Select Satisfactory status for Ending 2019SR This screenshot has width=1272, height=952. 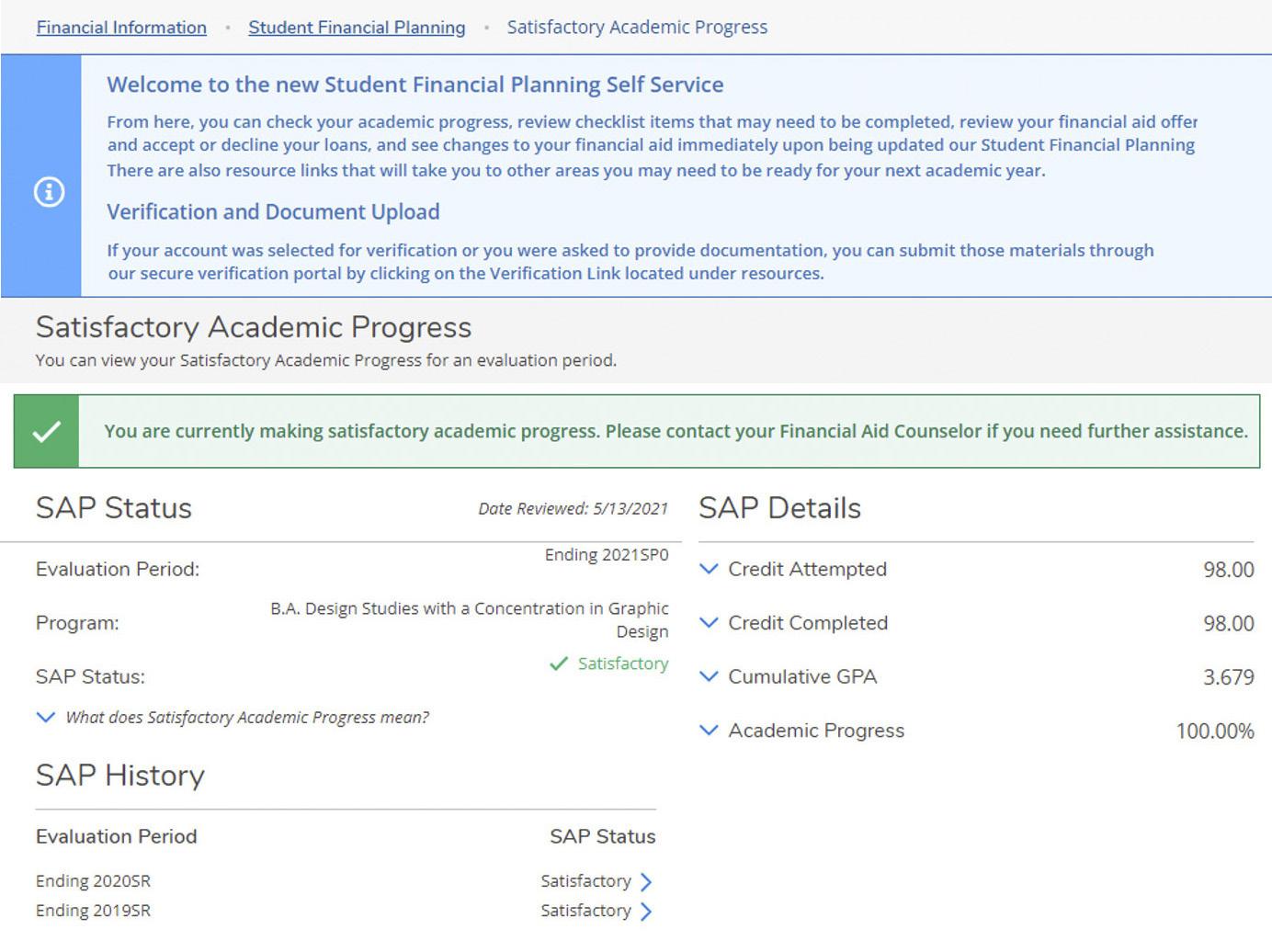585,911
